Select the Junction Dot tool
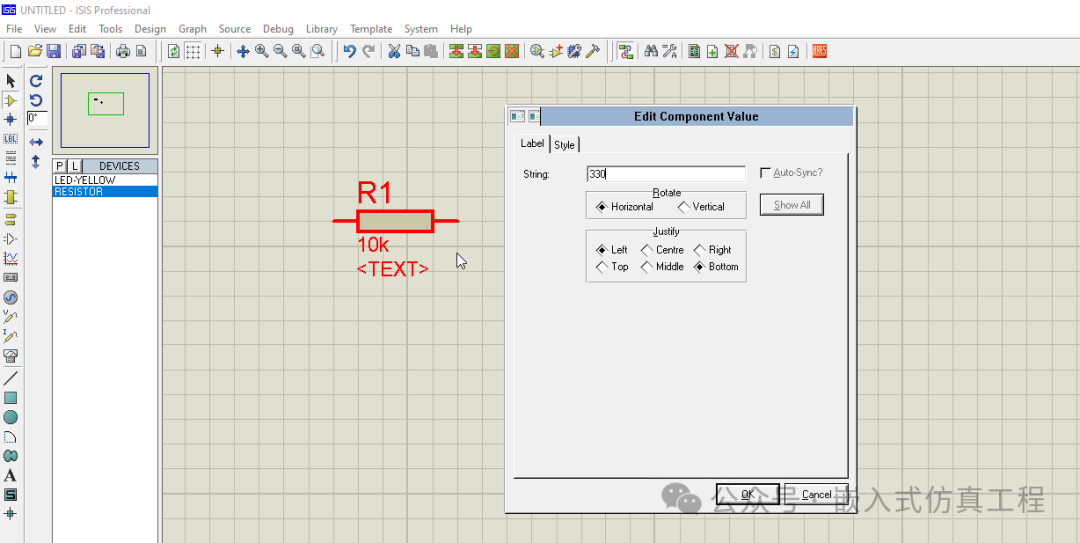The width and height of the screenshot is (1080, 543). point(10,119)
